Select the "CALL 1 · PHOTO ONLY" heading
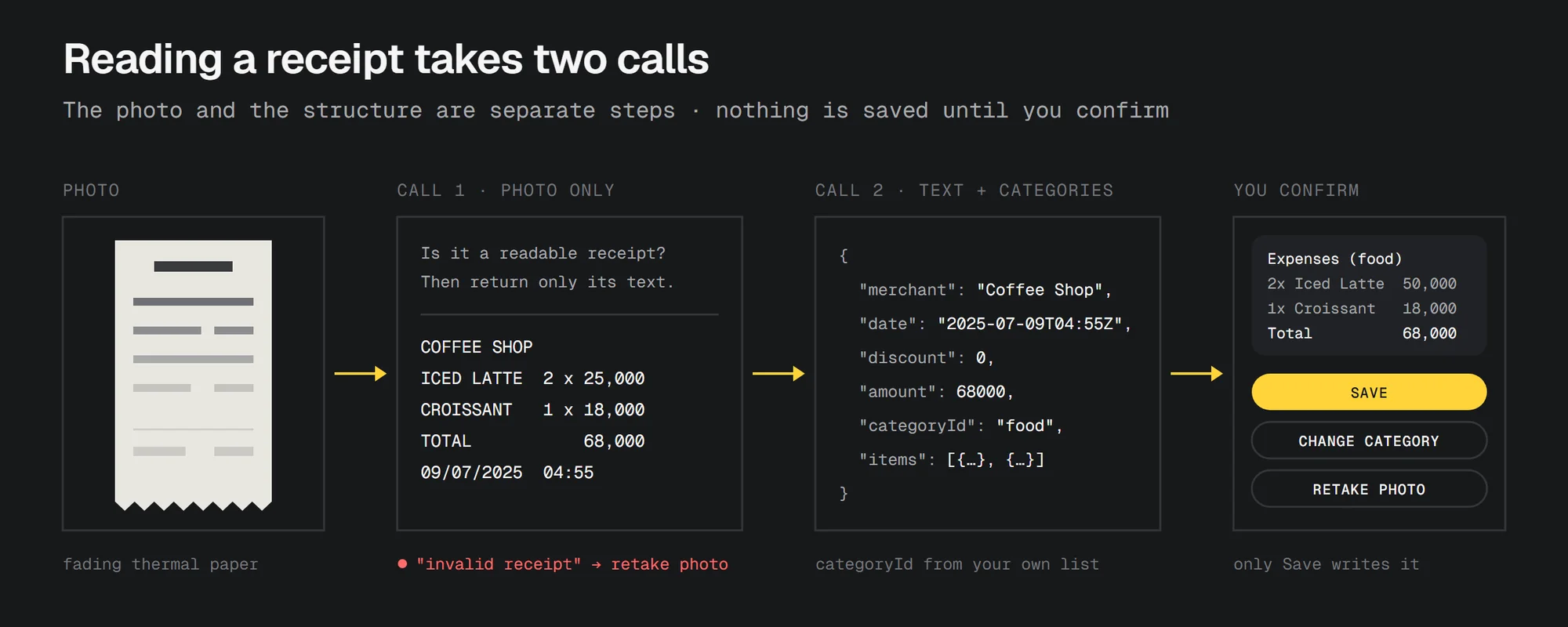 (506, 190)
